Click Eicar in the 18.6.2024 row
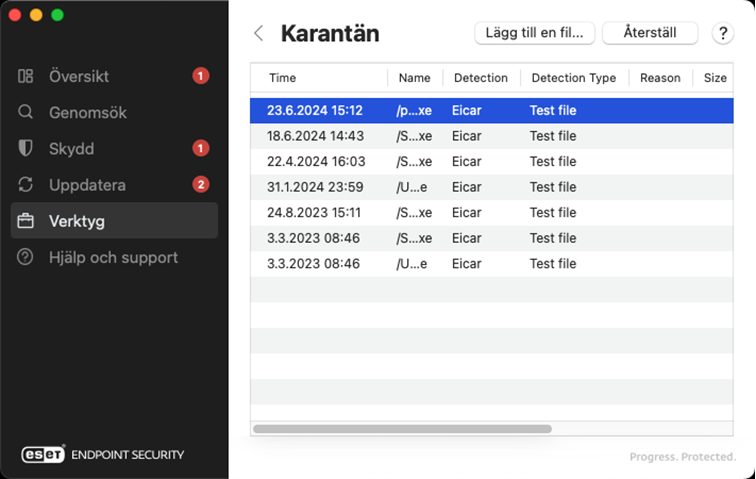Screen dimensions: 756x479 coord(466,136)
